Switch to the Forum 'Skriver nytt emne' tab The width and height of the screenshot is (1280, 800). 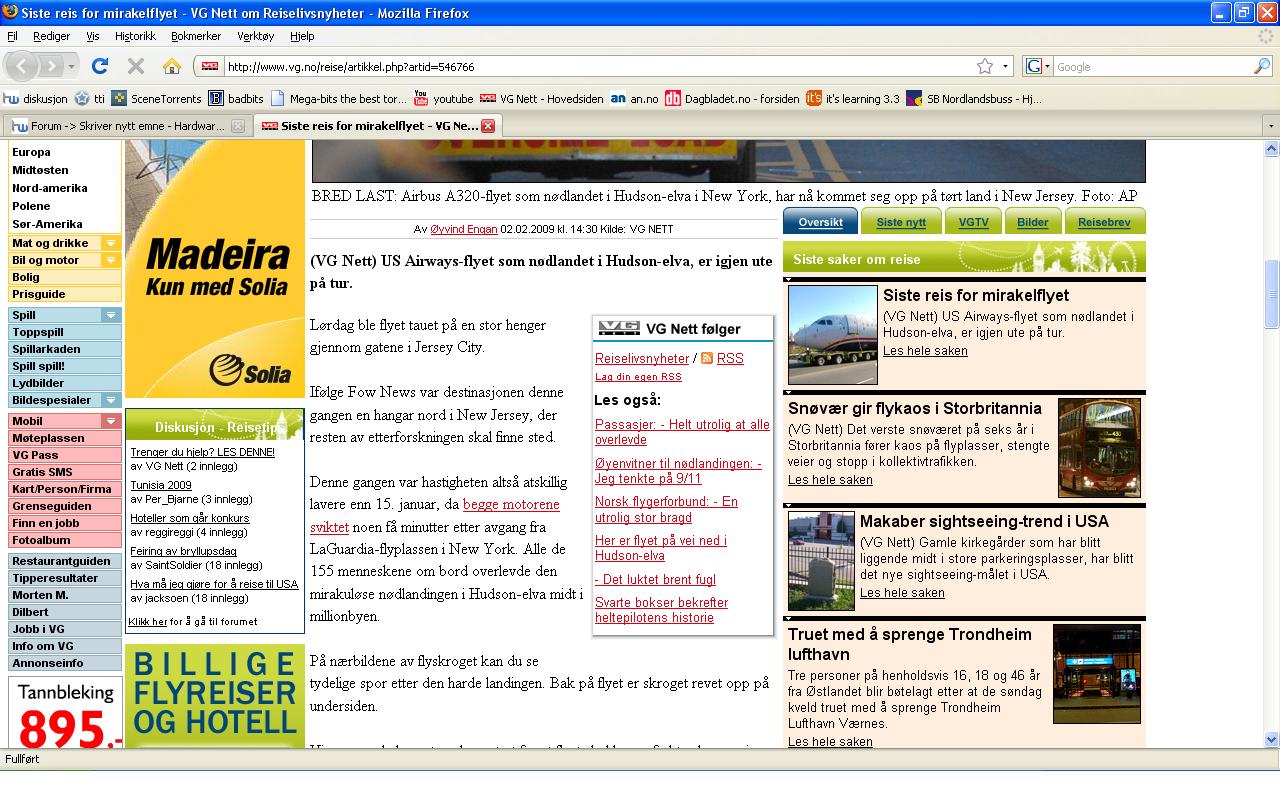click(126, 126)
